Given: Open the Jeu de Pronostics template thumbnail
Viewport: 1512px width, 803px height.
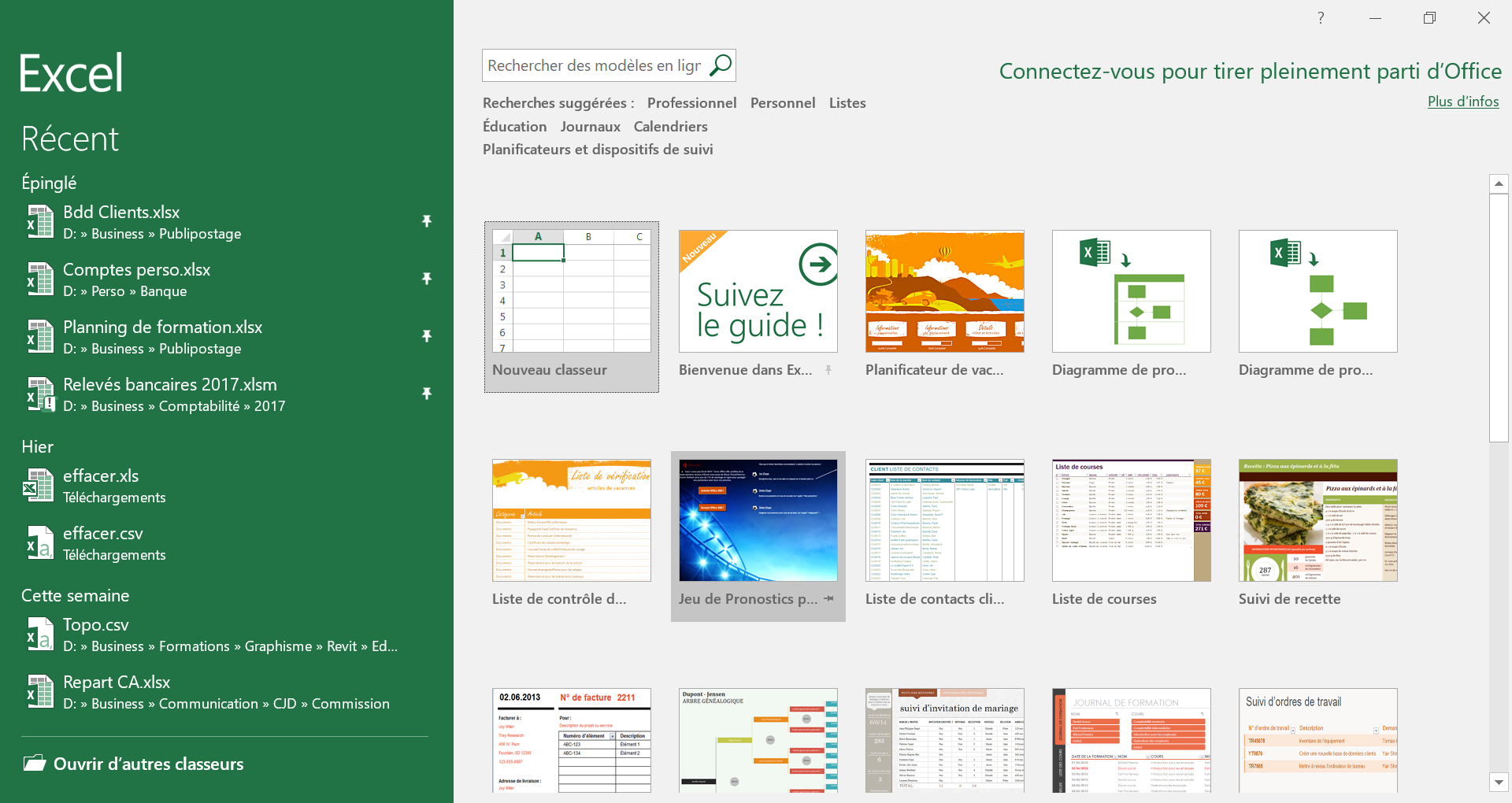Looking at the screenshot, I should tap(758, 520).
